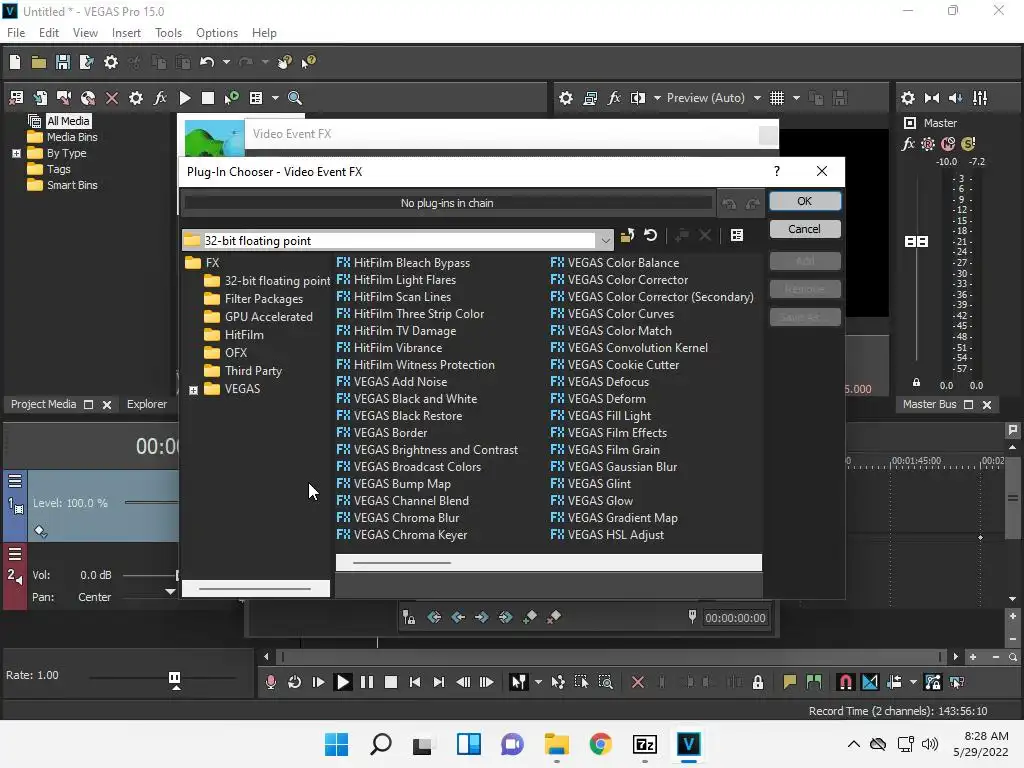Viewport: 1024px width, 768px height.
Task: Click the cursor position field 00:00:00:00
Action: tap(735, 618)
